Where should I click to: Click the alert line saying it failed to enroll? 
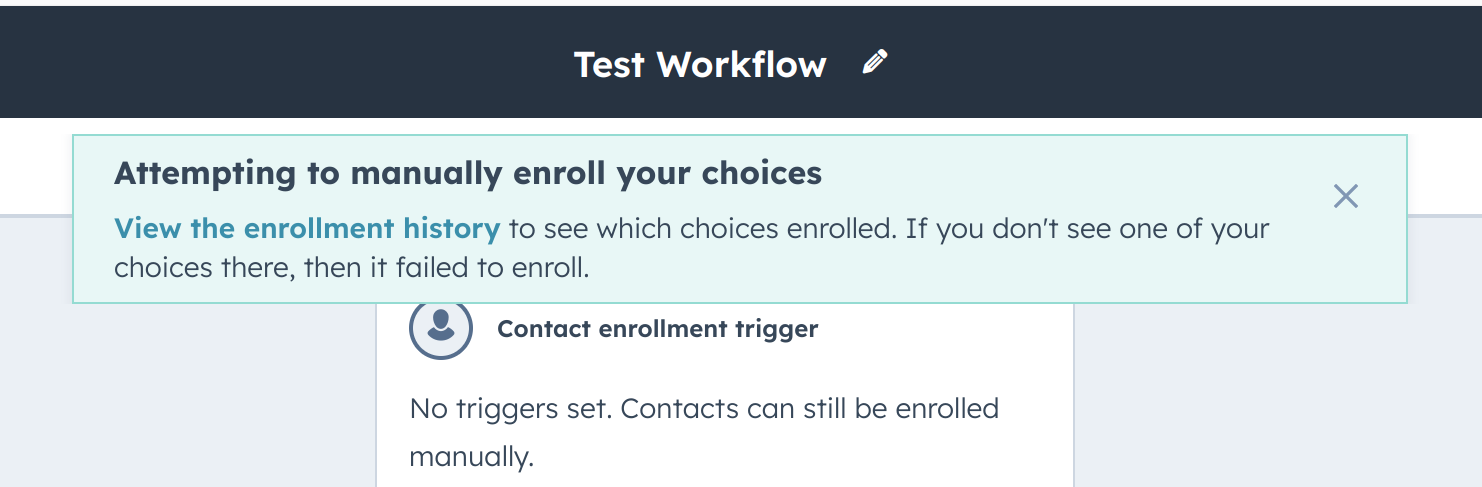tap(352, 268)
